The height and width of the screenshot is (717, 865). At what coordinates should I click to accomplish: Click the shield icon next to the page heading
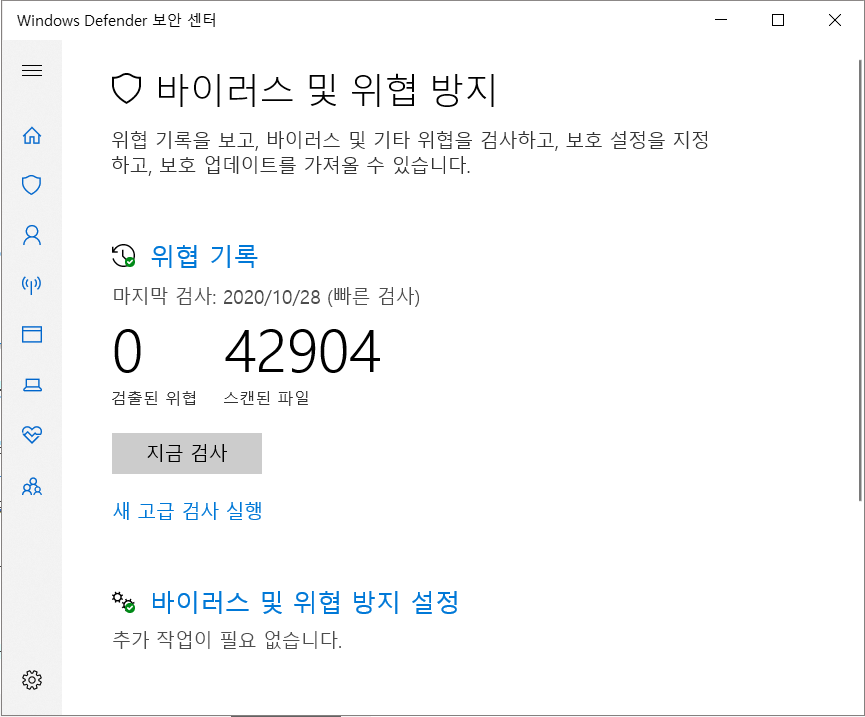tap(124, 88)
